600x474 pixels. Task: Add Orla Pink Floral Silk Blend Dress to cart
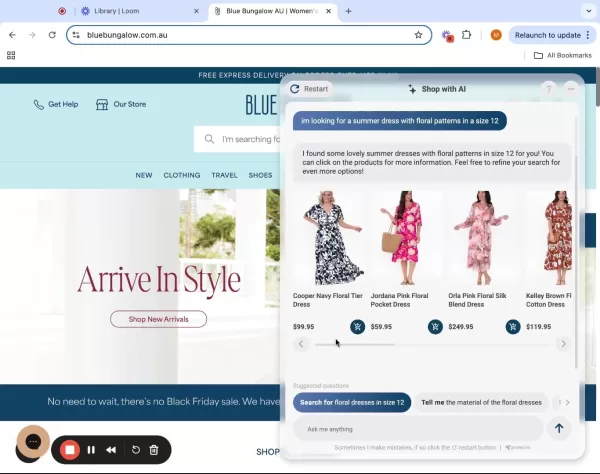(x=513, y=327)
